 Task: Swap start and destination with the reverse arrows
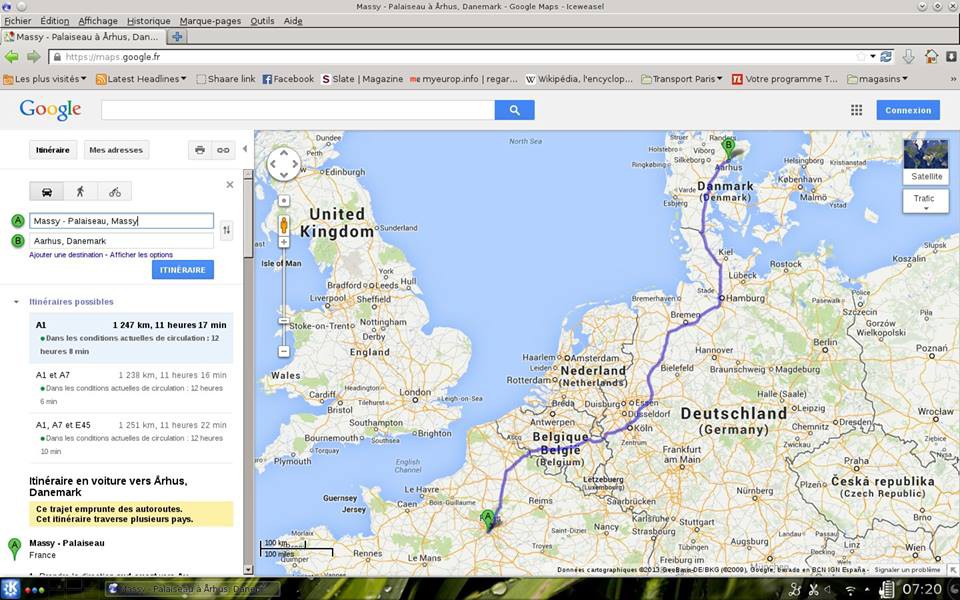click(x=227, y=230)
